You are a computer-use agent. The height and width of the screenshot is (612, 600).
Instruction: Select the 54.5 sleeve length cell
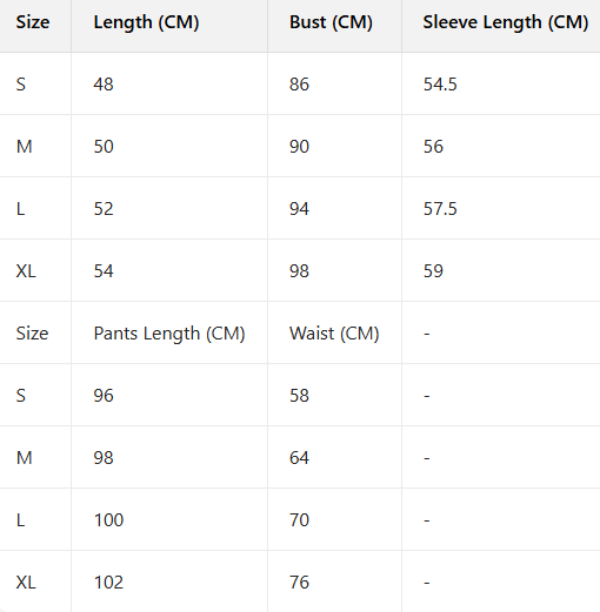(x=440, y=84)
